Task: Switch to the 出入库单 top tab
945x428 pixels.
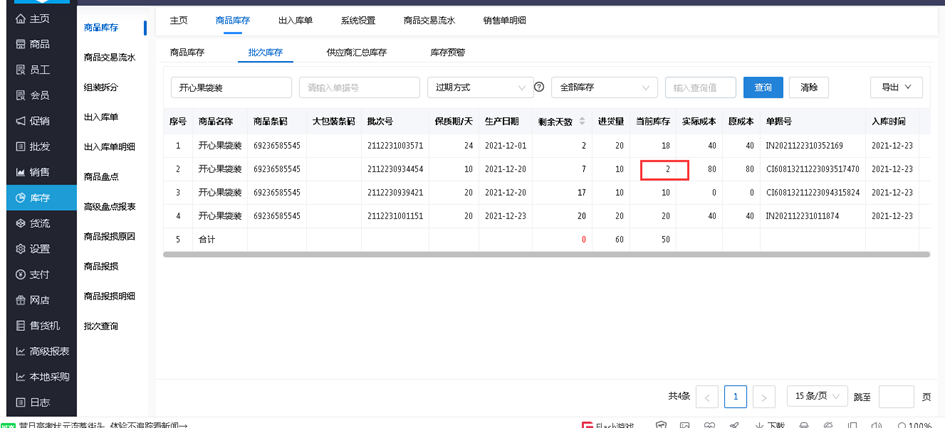Action: 296,20
